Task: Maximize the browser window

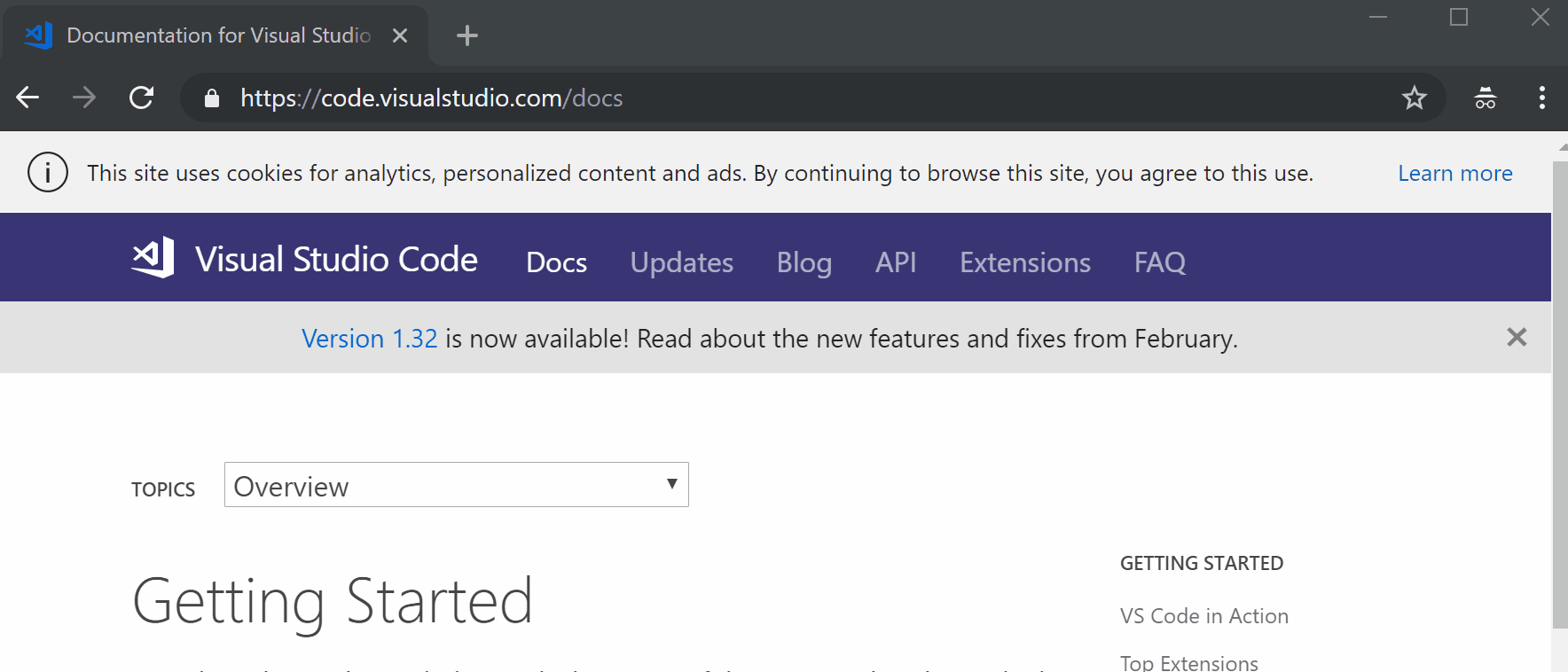Action: [1459, 17]
